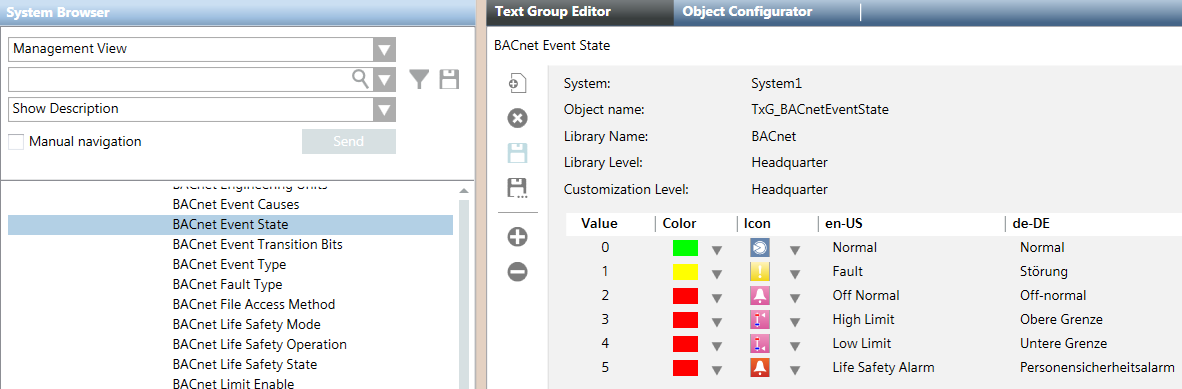Select BACnet Event Transition Bits in tree
Viewport: 1182px width, 389px height.
(258, 244)
